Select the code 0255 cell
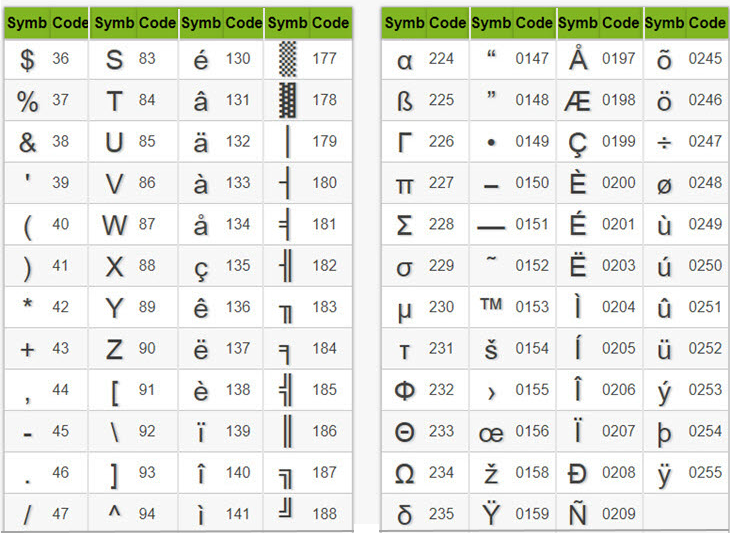The image size is (730, 538). [705, 473]
